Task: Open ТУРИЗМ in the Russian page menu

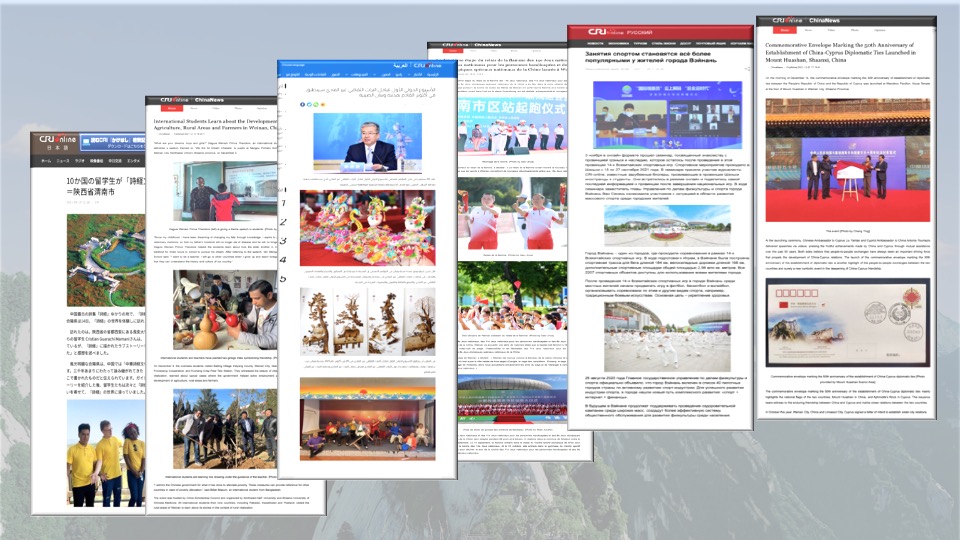Action: [640, 43]
